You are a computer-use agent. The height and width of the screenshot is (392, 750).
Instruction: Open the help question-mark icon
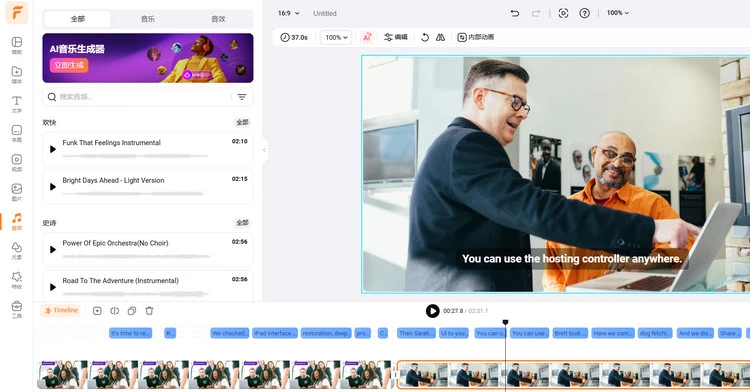click(x=585, y=13)
